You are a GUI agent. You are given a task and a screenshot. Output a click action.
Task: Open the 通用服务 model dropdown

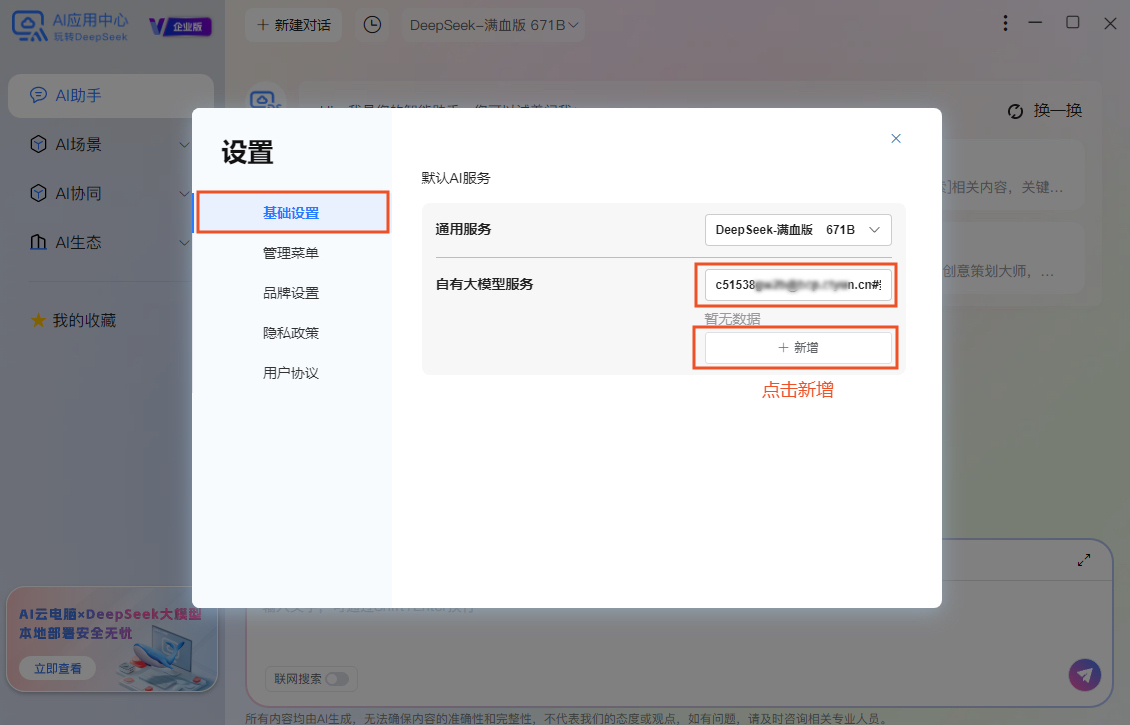[x=798, y=230]
